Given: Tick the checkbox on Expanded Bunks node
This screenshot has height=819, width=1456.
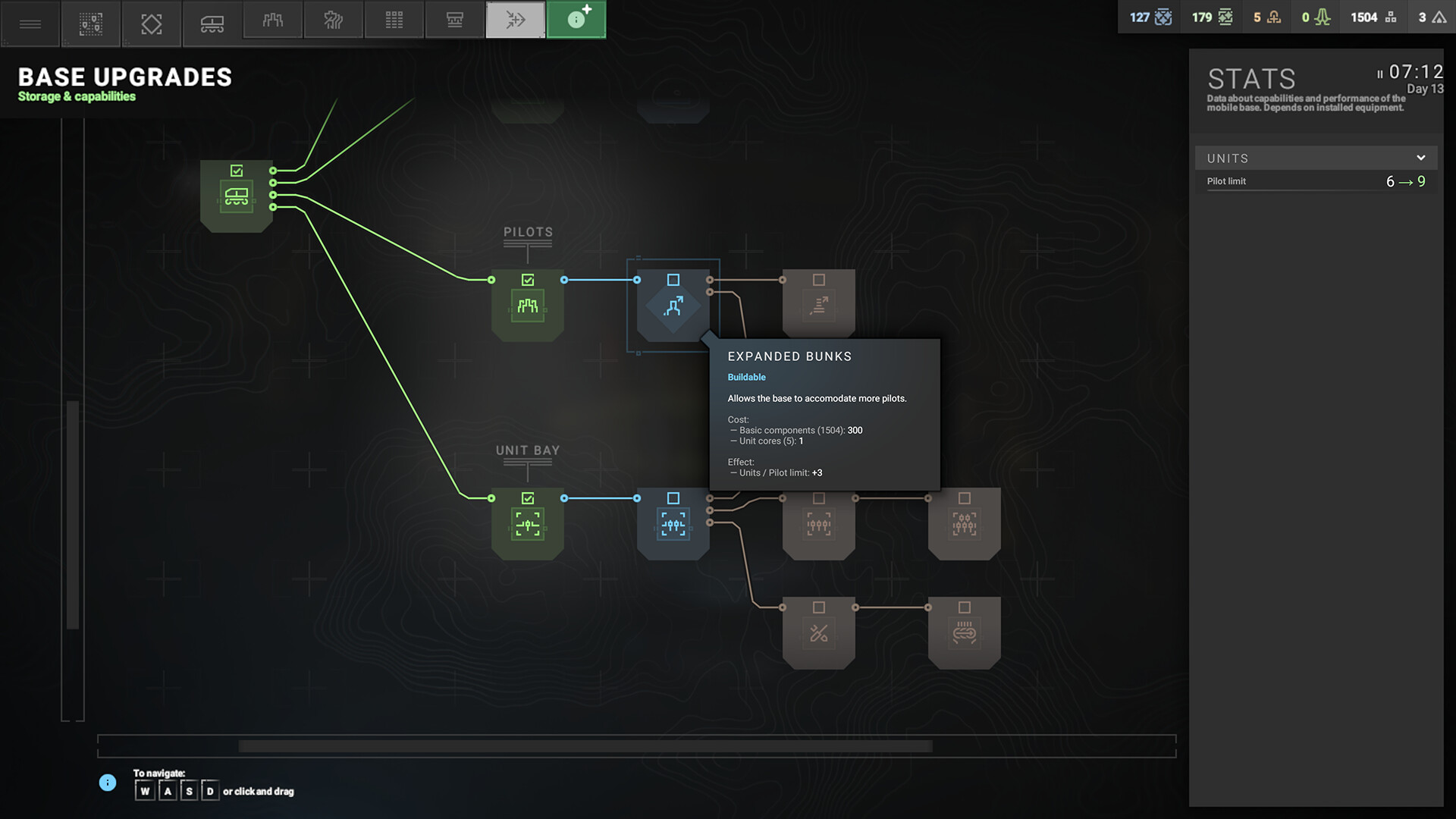Looking at the screenshot, I should coord(673,280).
